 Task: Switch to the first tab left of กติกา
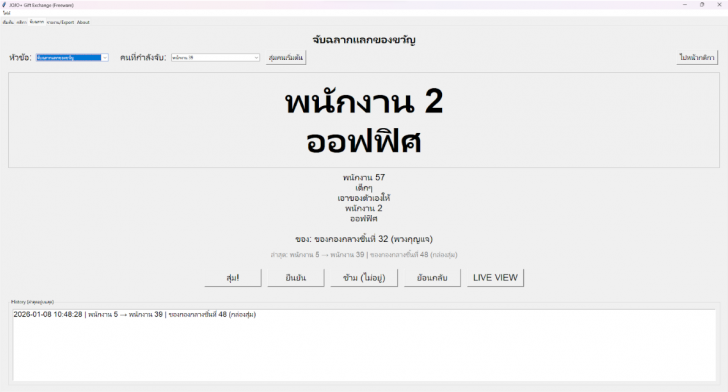pos(8,22)
